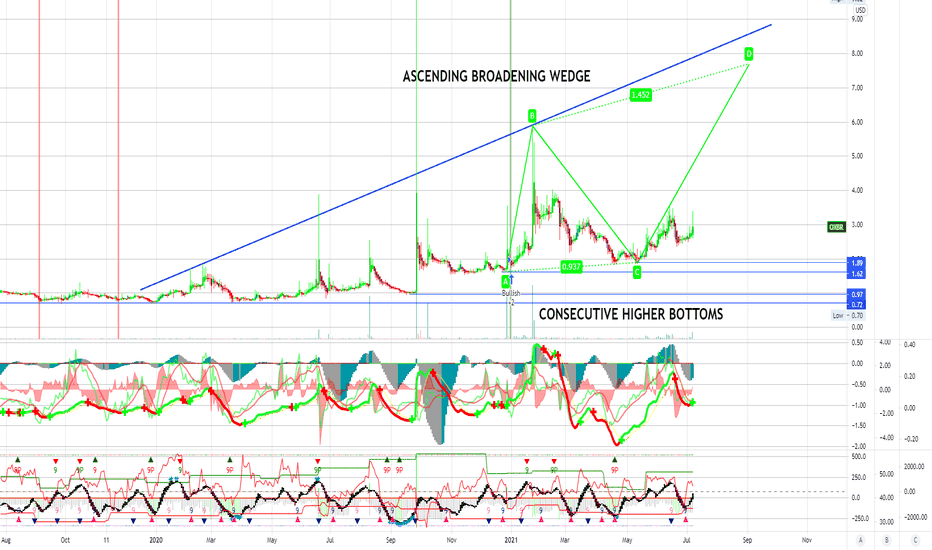932x550 pixels.
Task: Click the green ticker symbol label near 3.00
Action: (x=836, y=227)
